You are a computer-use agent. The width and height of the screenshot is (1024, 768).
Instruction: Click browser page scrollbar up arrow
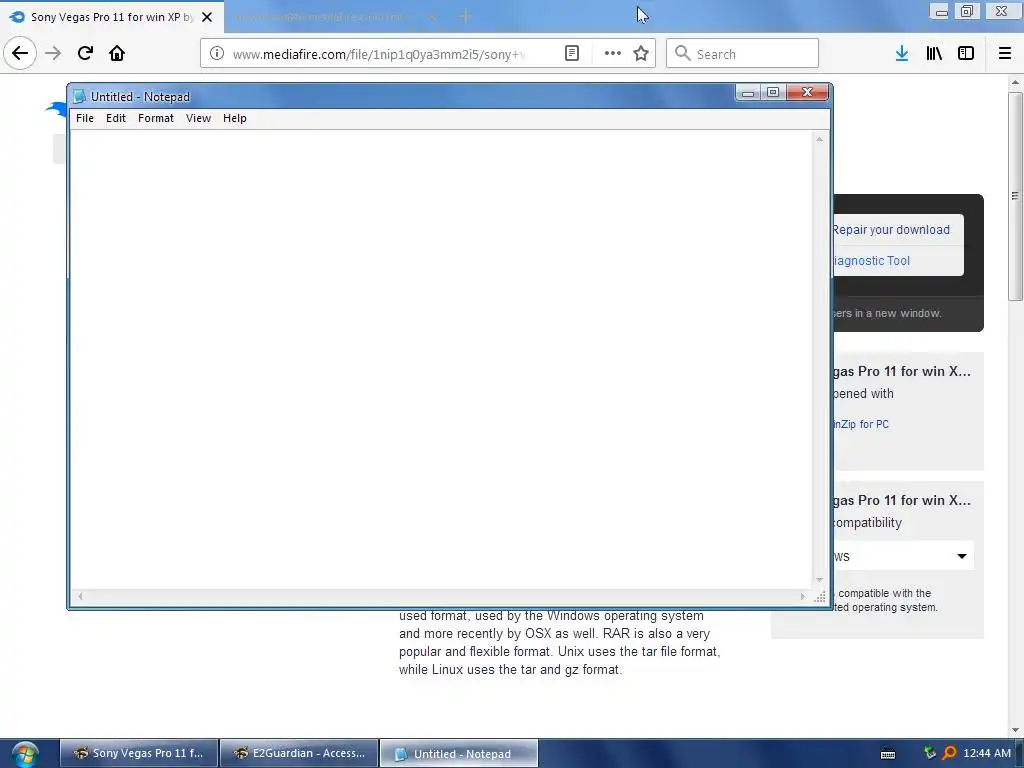pyautogui.click(x=1015, y=82)
